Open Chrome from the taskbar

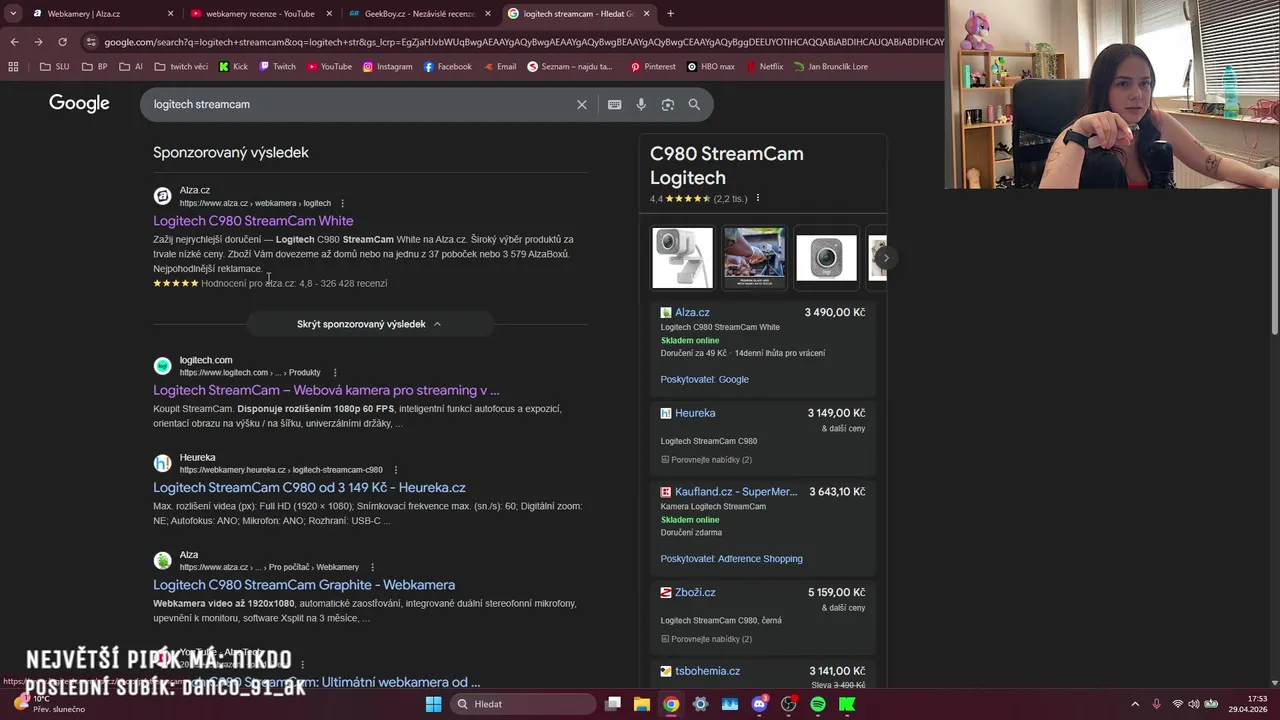[671, 704]
